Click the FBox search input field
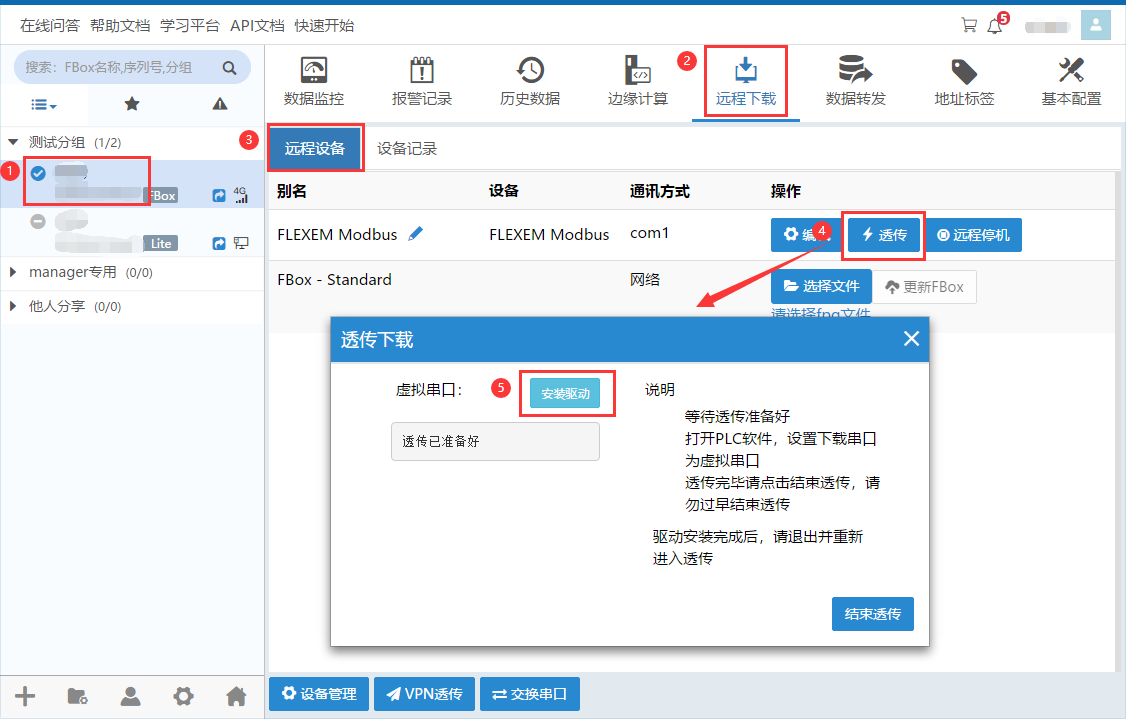Viewport: 1126px width, 719px height. pos(120,68)
